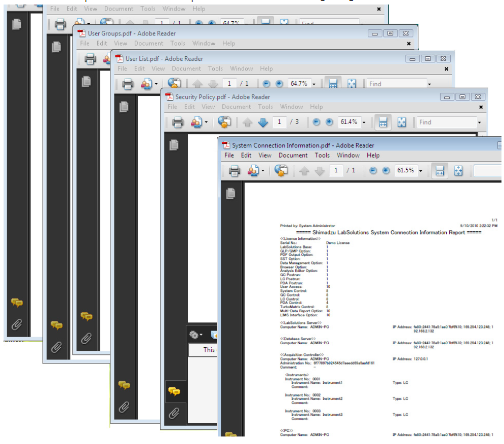504x444 pixels.
Task: Open Find options dropdown in Security Policy window
Action: click(x=480, y=123)
